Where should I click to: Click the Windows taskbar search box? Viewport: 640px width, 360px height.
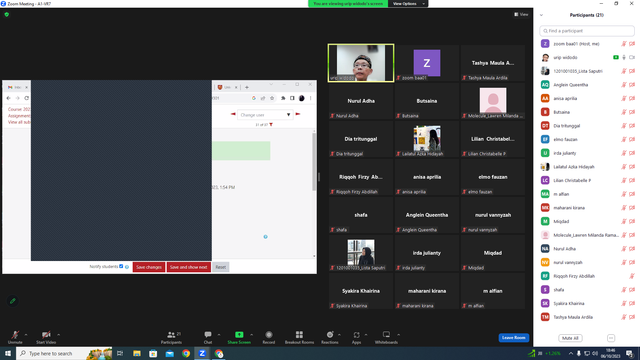[63, 353]
